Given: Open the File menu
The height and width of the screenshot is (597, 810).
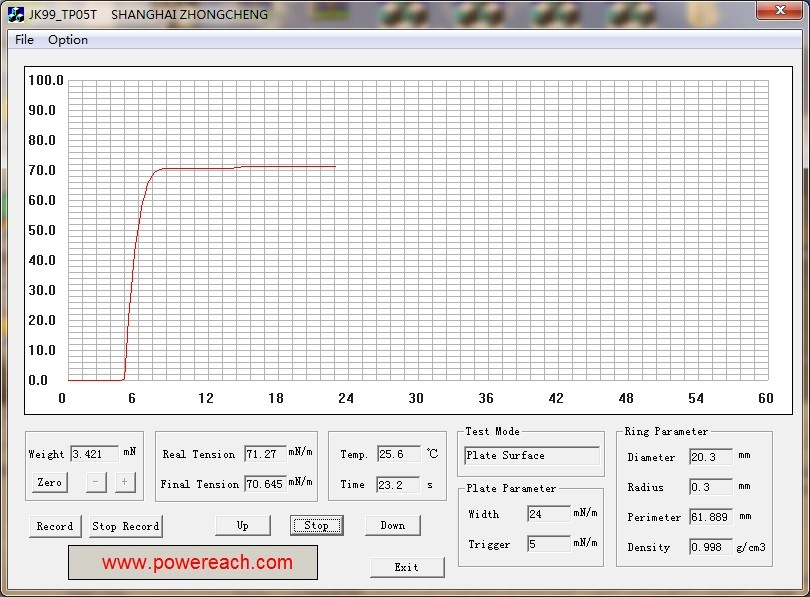Looking at the screenshot, I should 24,40.
